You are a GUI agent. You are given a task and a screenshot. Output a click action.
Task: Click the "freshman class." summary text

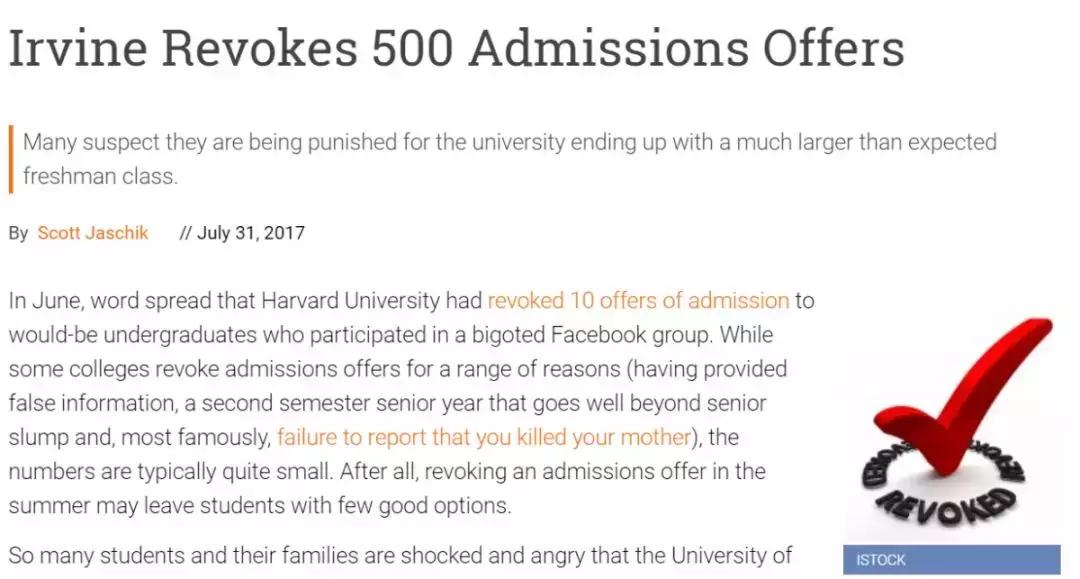click(x=100, y=176)
